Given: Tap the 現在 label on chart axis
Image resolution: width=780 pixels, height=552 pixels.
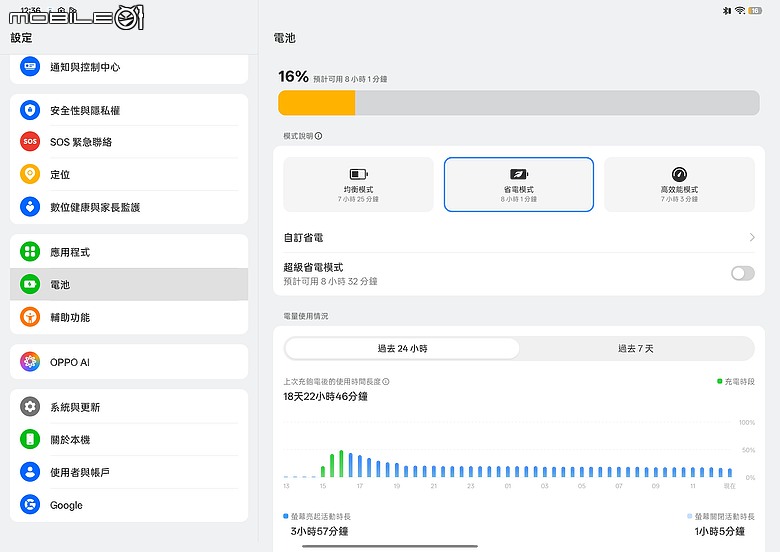Looking at the screenshot, I should tap(729, 486).
